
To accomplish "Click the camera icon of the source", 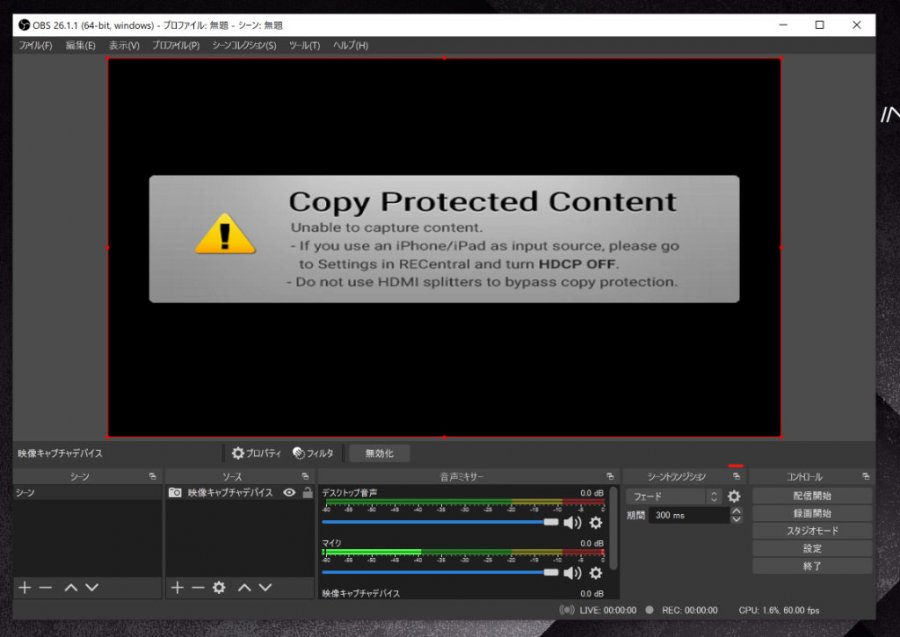I will tap(175, 492).
